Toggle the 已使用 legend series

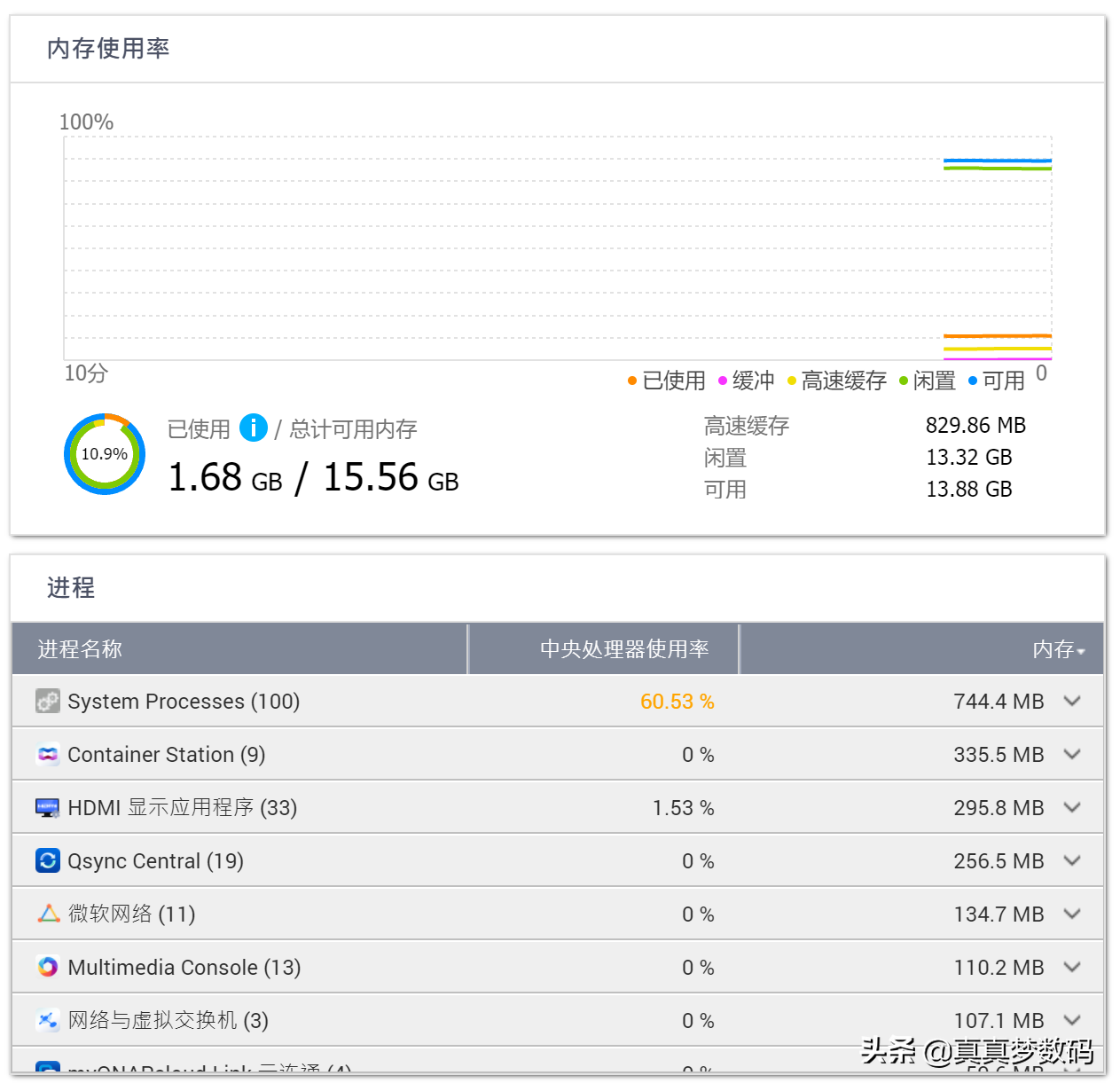click(667, 381)
